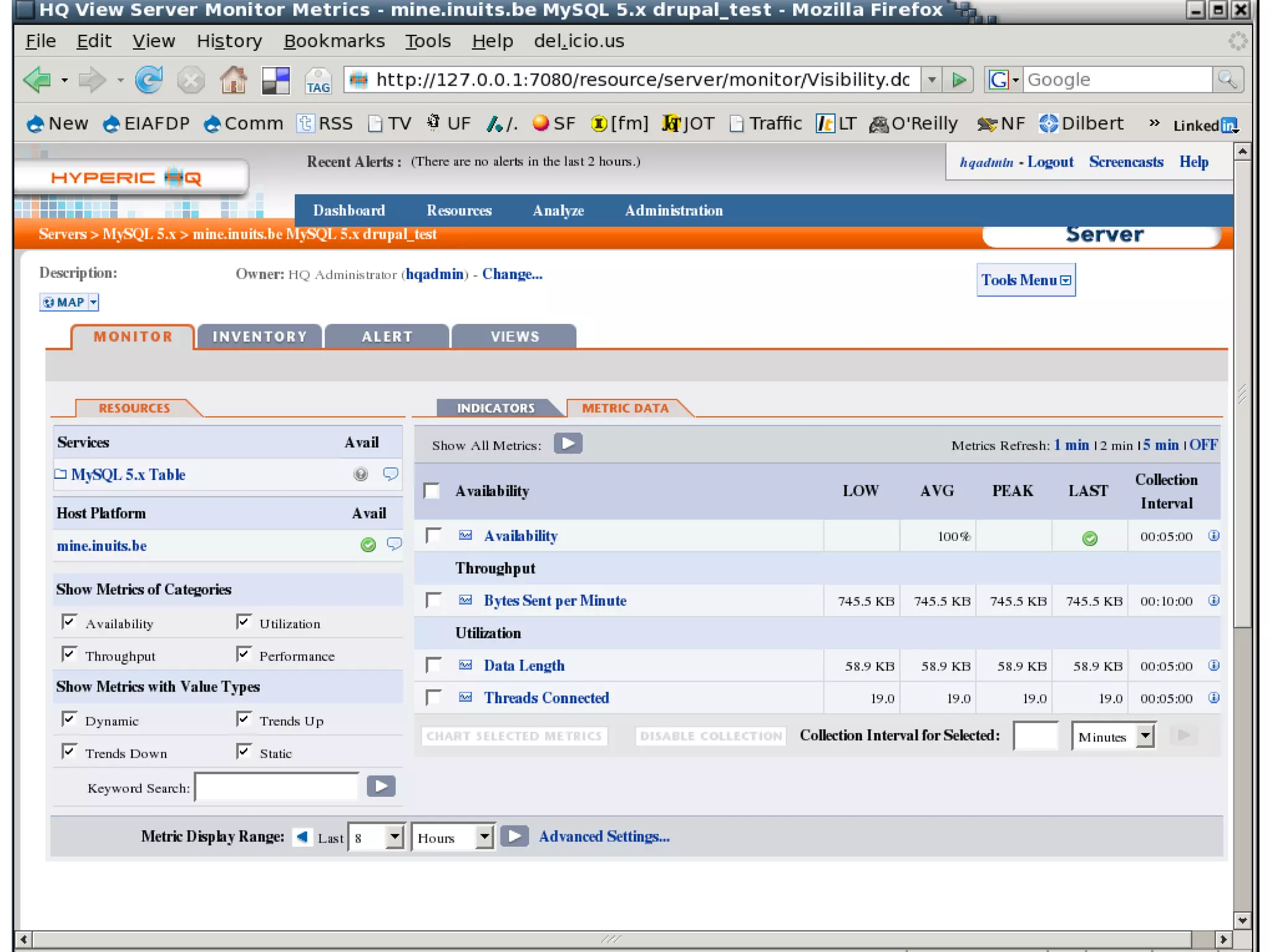Click the Keyword Search go arrow
Viewport: 1270px width, 952px height.
381,786
